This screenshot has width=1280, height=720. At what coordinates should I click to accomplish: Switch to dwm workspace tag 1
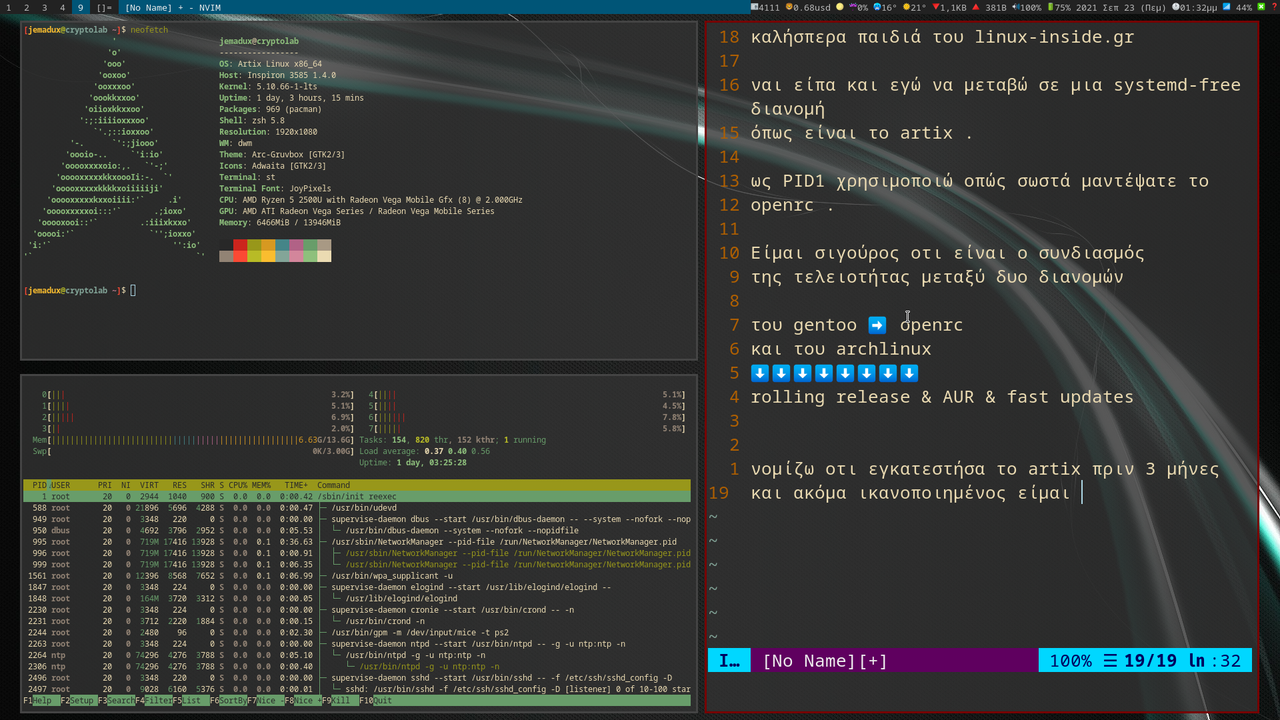coord(9,7)
